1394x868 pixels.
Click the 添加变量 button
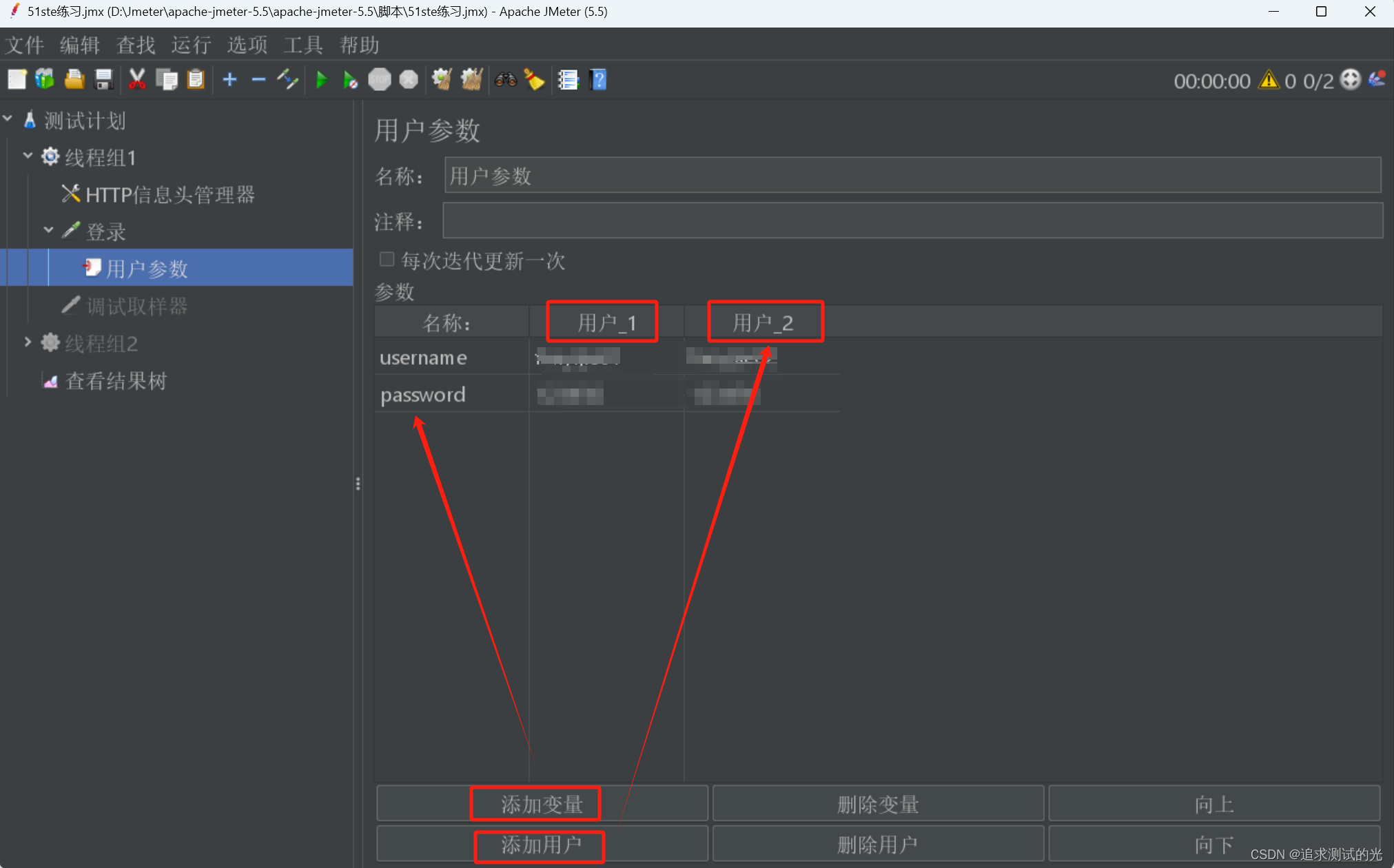542,803
